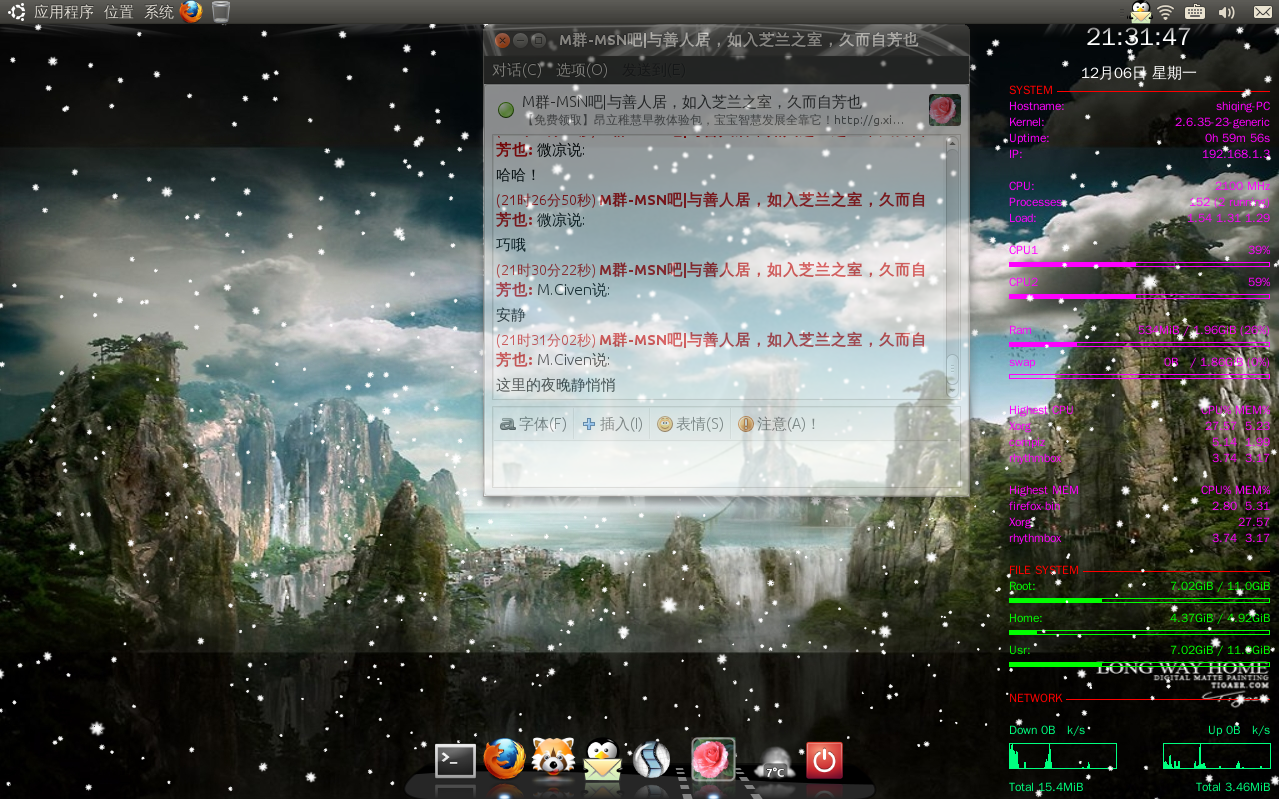
Task: Open the red panda app in dock
Action: 552,759
